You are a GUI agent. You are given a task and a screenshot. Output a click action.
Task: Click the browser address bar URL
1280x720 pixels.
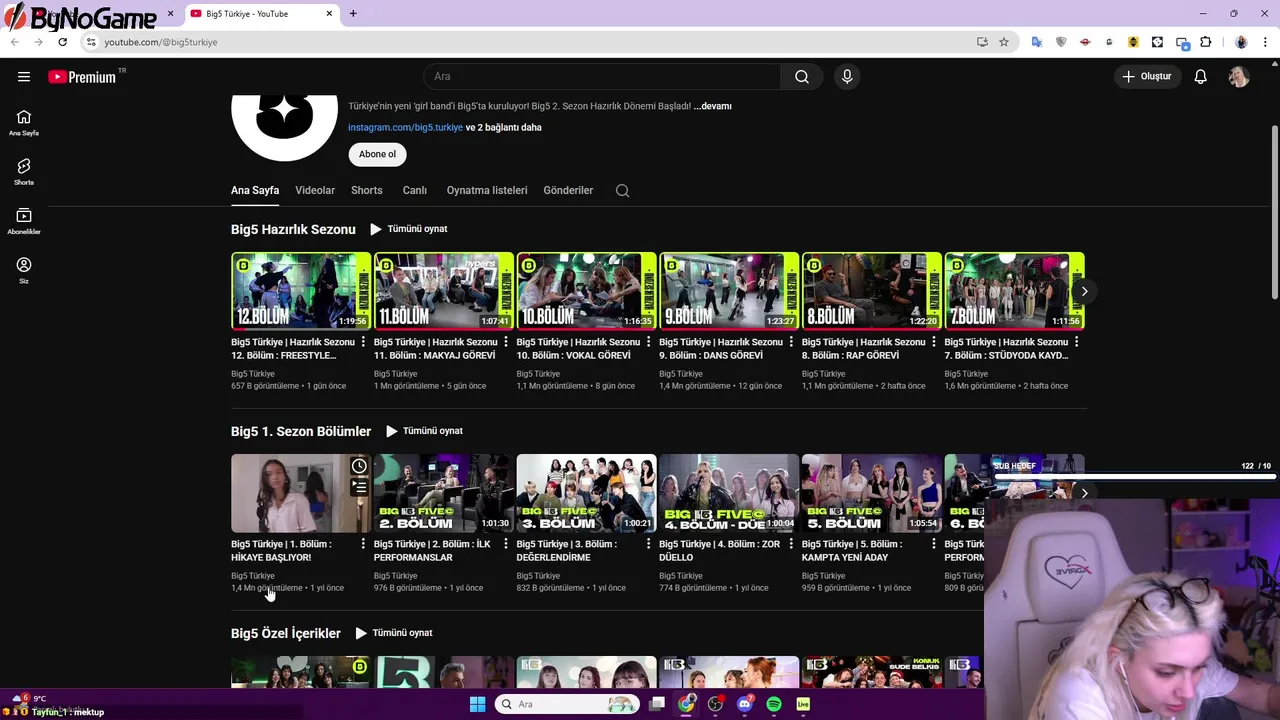[x=161, y=42]
